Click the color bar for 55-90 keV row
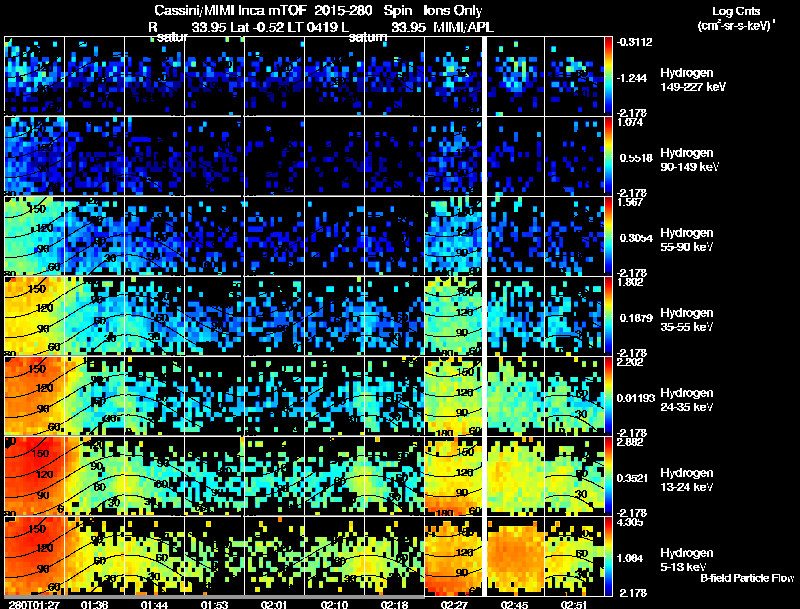The image size is (800, 609). [x=608, y=236]
